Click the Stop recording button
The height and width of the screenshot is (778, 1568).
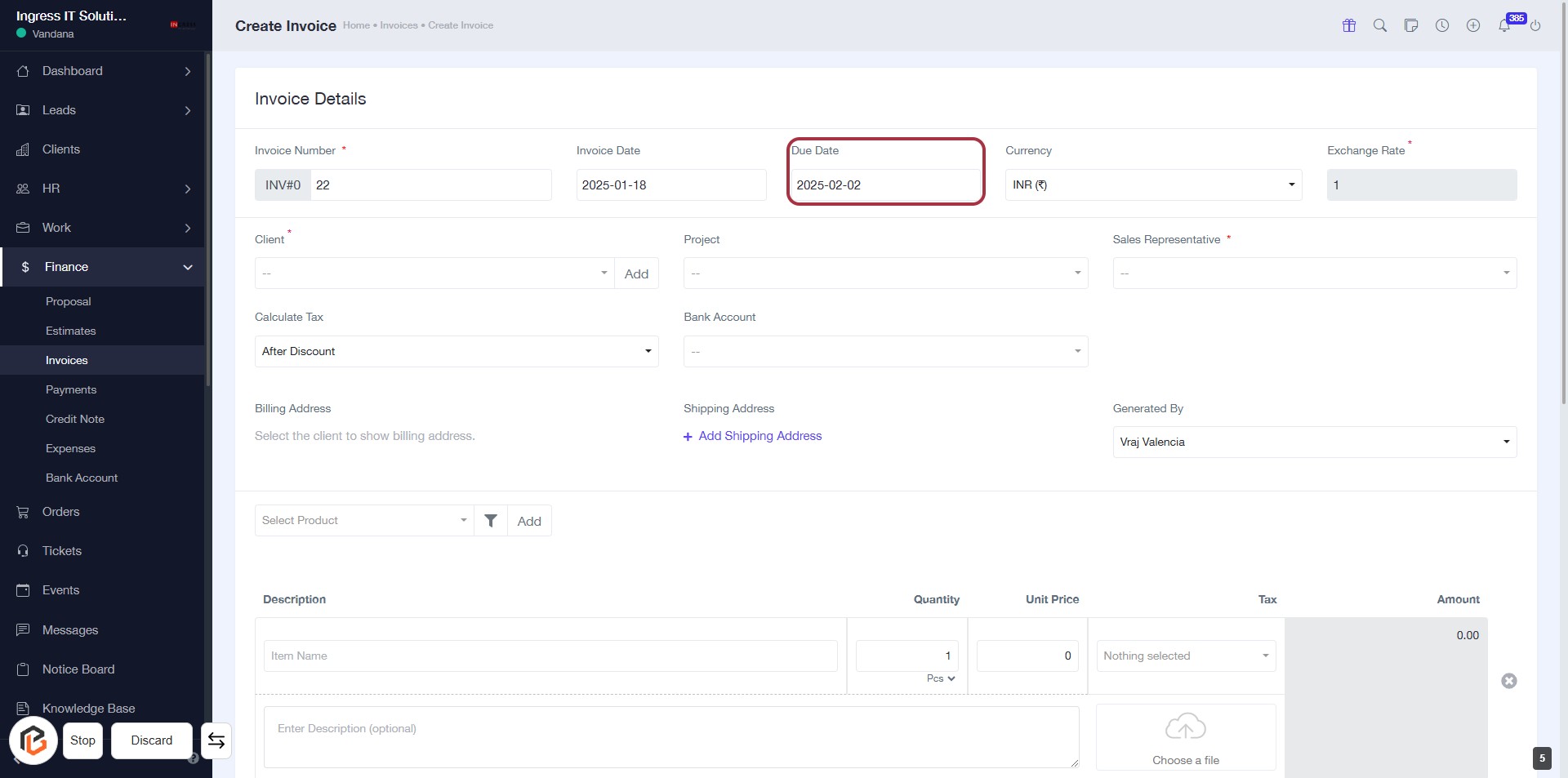[82, 740]
